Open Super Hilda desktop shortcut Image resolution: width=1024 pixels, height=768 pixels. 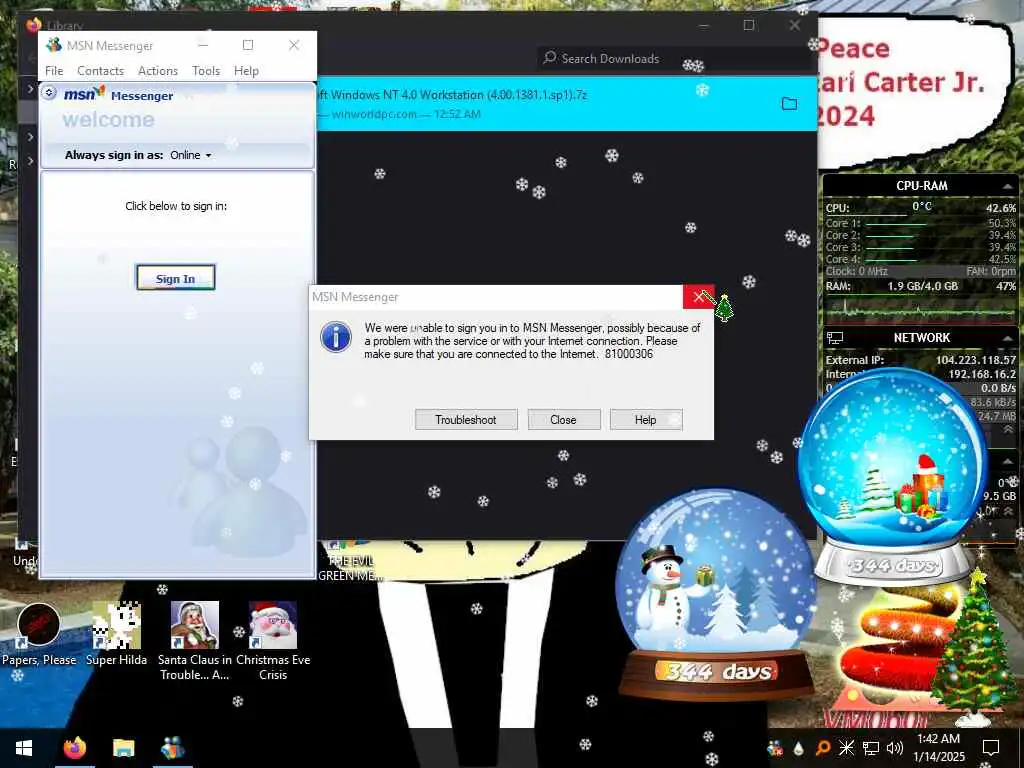click(x=116, y=634)
